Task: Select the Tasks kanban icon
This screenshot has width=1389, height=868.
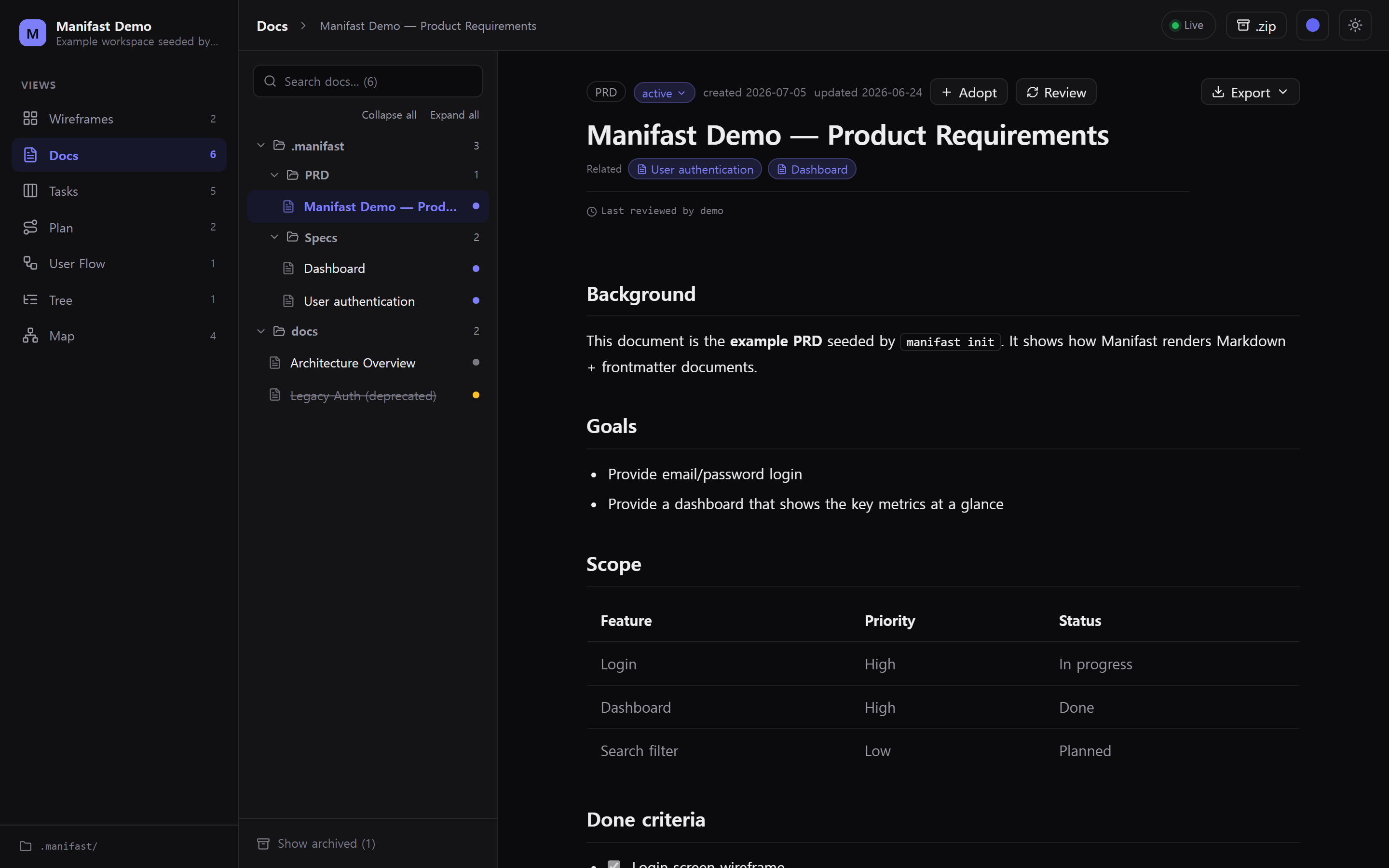Action: click(30, 190)
